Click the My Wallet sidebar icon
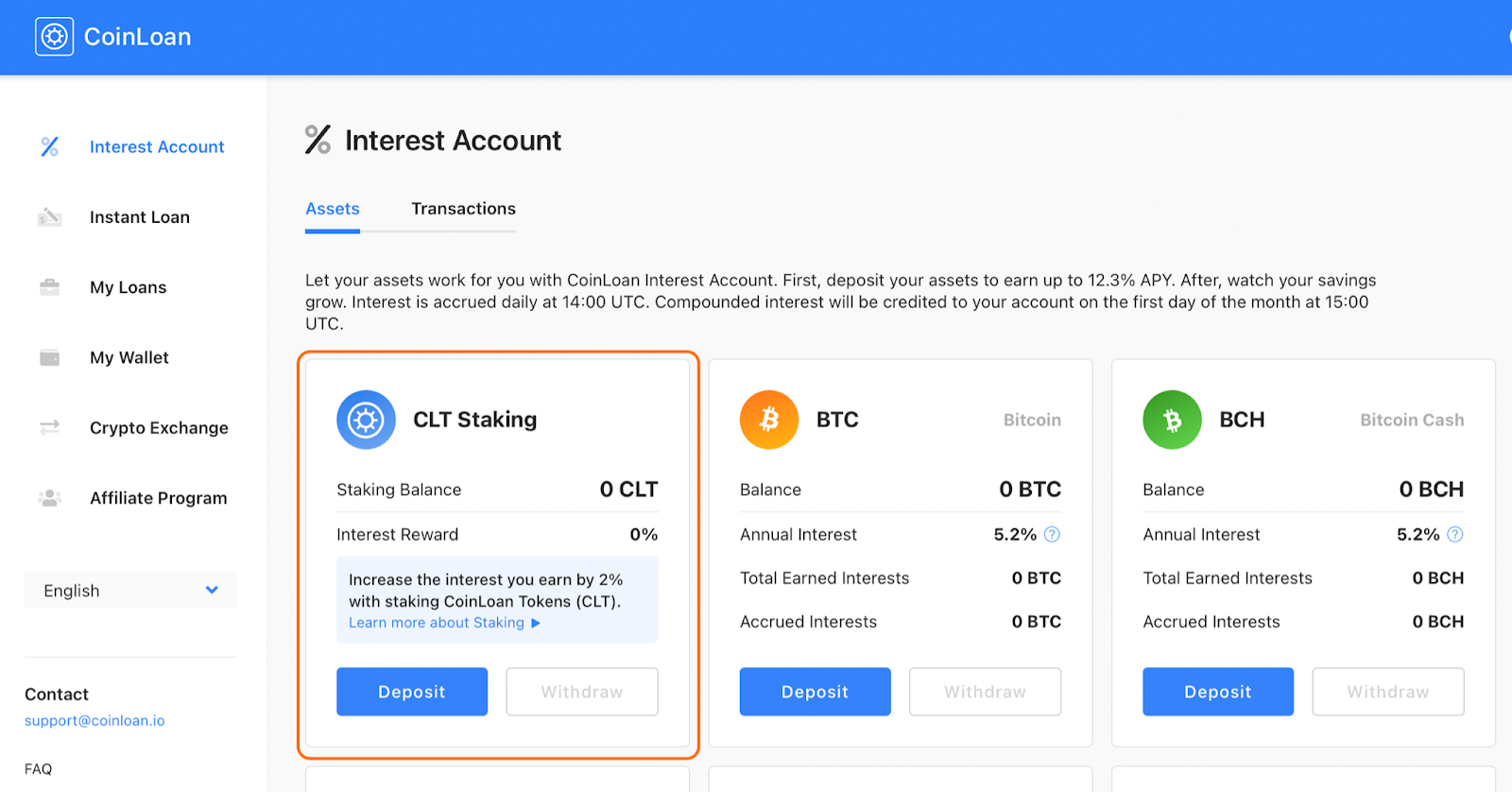Viewport: 1512px width, 792px height. [x=50, y=357]
